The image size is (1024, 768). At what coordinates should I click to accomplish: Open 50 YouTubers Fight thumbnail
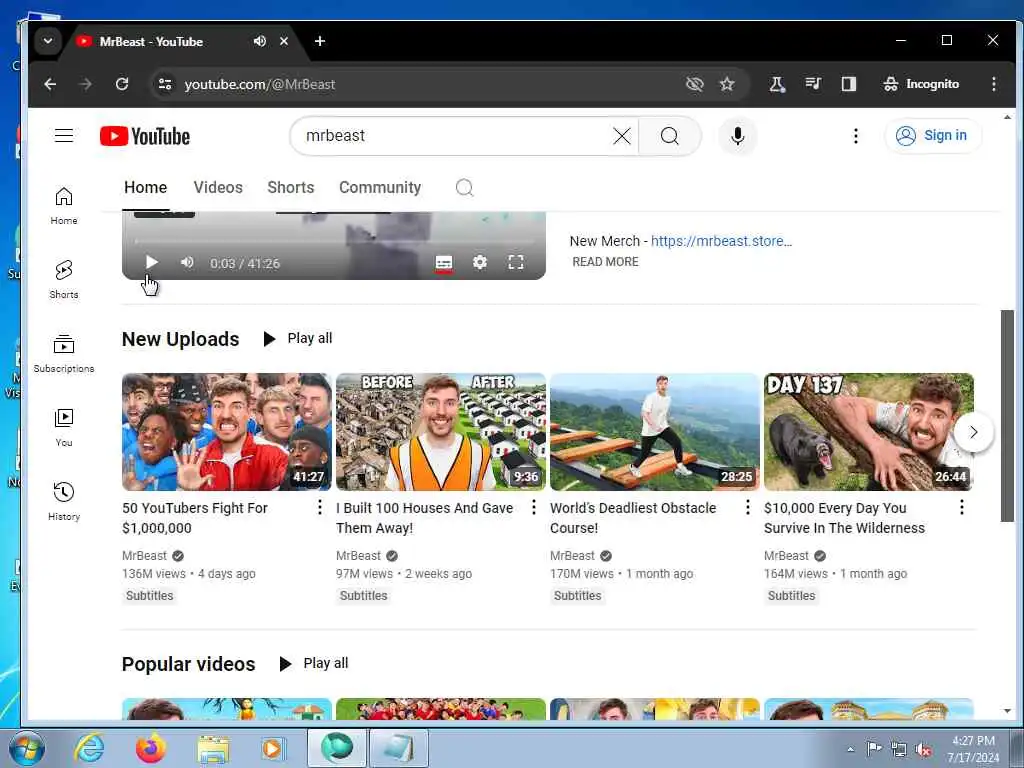tap(227, 432)
